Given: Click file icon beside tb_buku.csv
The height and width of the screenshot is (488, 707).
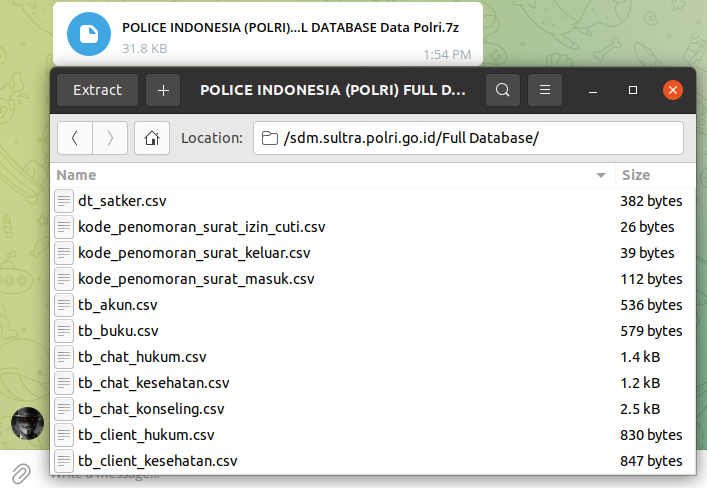Looking at the screenshot, I should [x=64, y=331].
